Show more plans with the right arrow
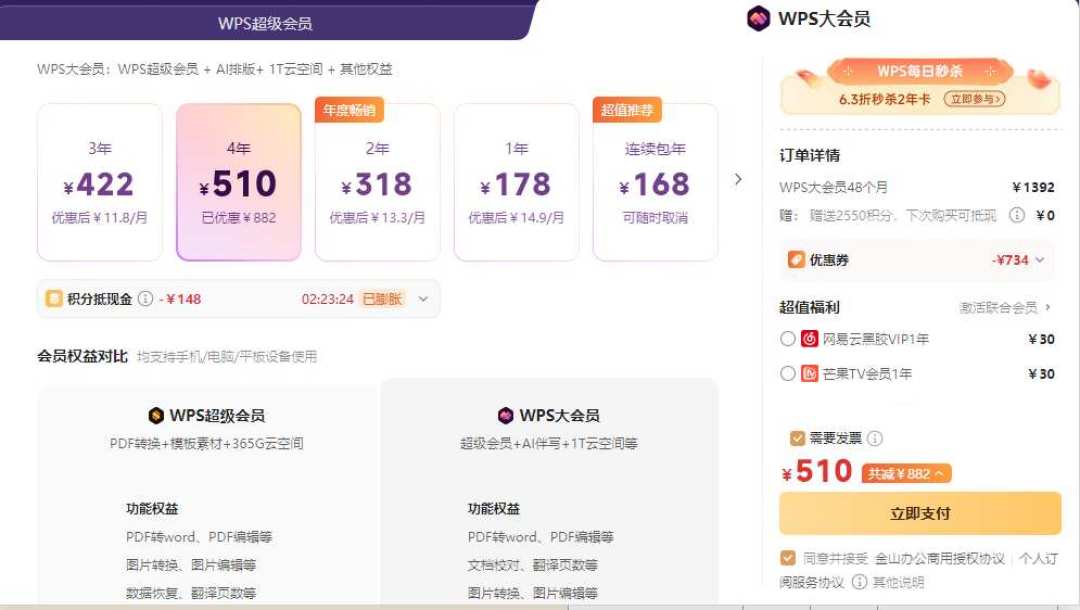1080x610 pixels. click(x=738, y=180)
